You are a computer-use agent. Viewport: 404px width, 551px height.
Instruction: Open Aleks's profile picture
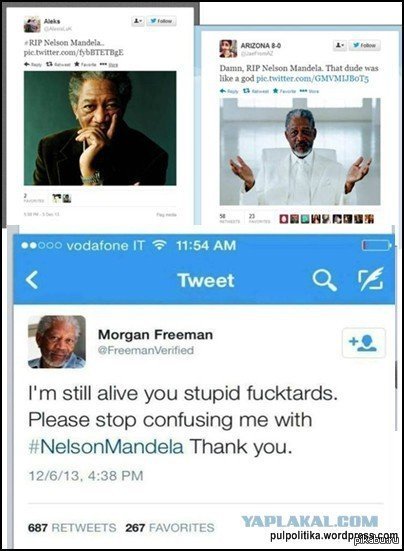[x=32, y=24]
